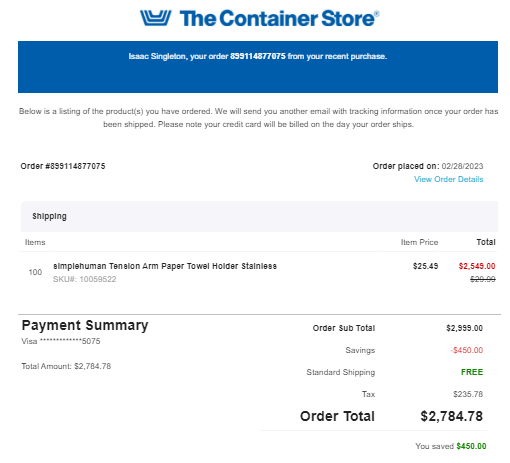Click The Container Store brand name text
The height and width of the screenshot is (463, 510).
click(x=279, y=18)
